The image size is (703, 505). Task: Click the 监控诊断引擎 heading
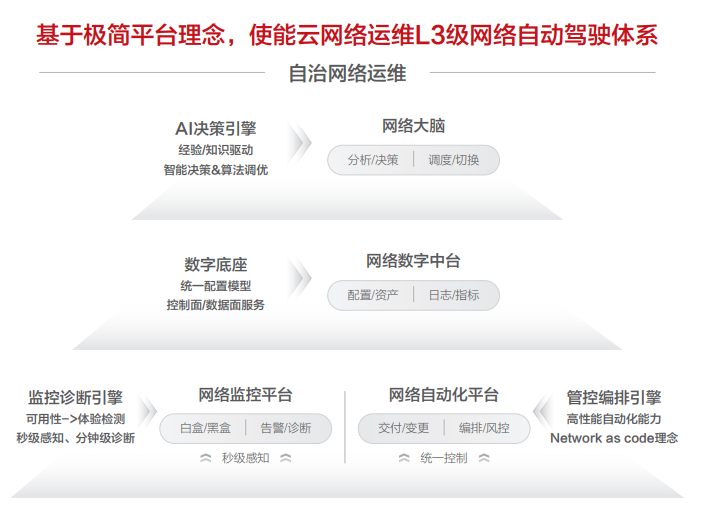[x=75, y=397]
